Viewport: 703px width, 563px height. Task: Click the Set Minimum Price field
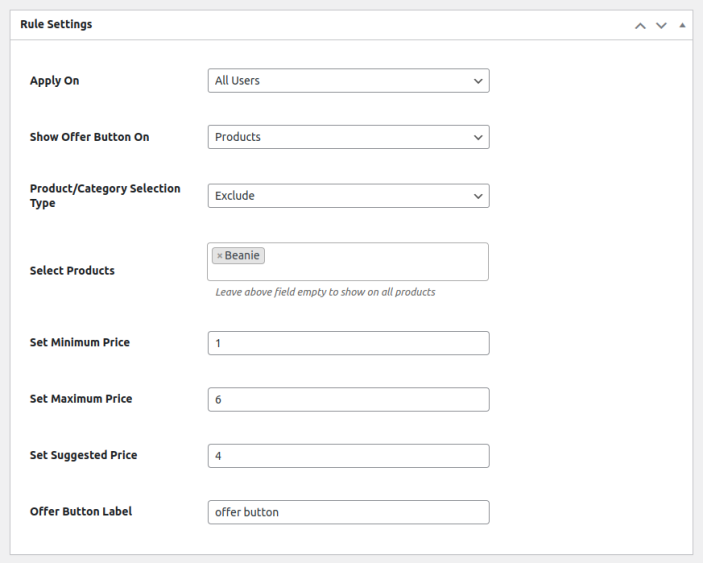tap(348, 343)
